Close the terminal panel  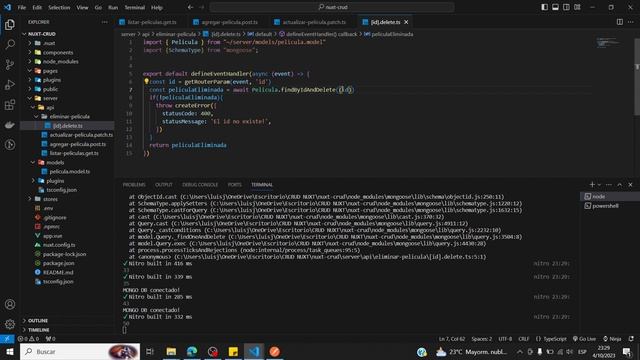click(x=630, y=184)
